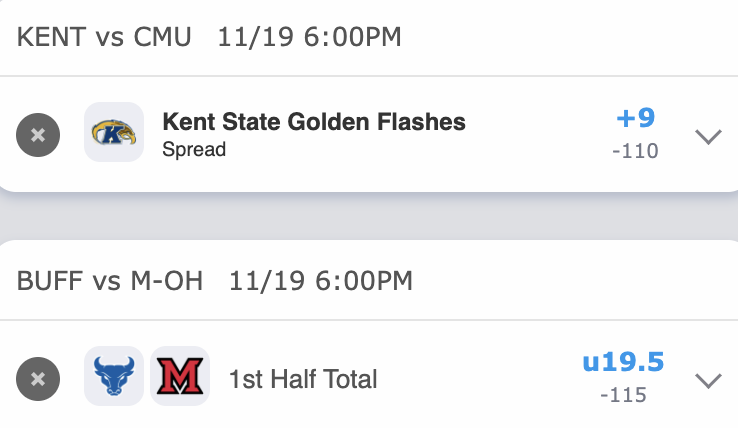Select the u19.5 under total value
738x428 pixels.
tap(623, 361)
